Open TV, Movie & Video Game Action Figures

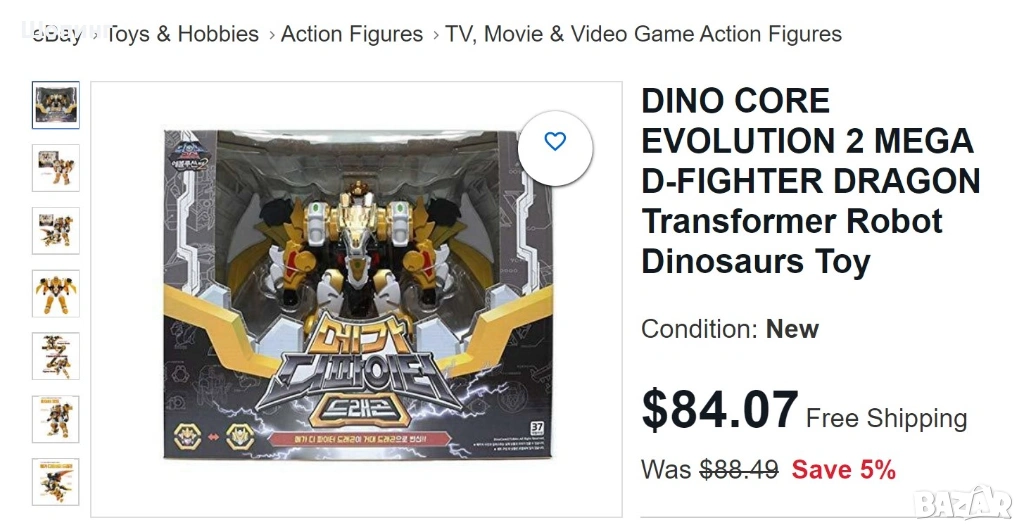click(x=643, y=34)
